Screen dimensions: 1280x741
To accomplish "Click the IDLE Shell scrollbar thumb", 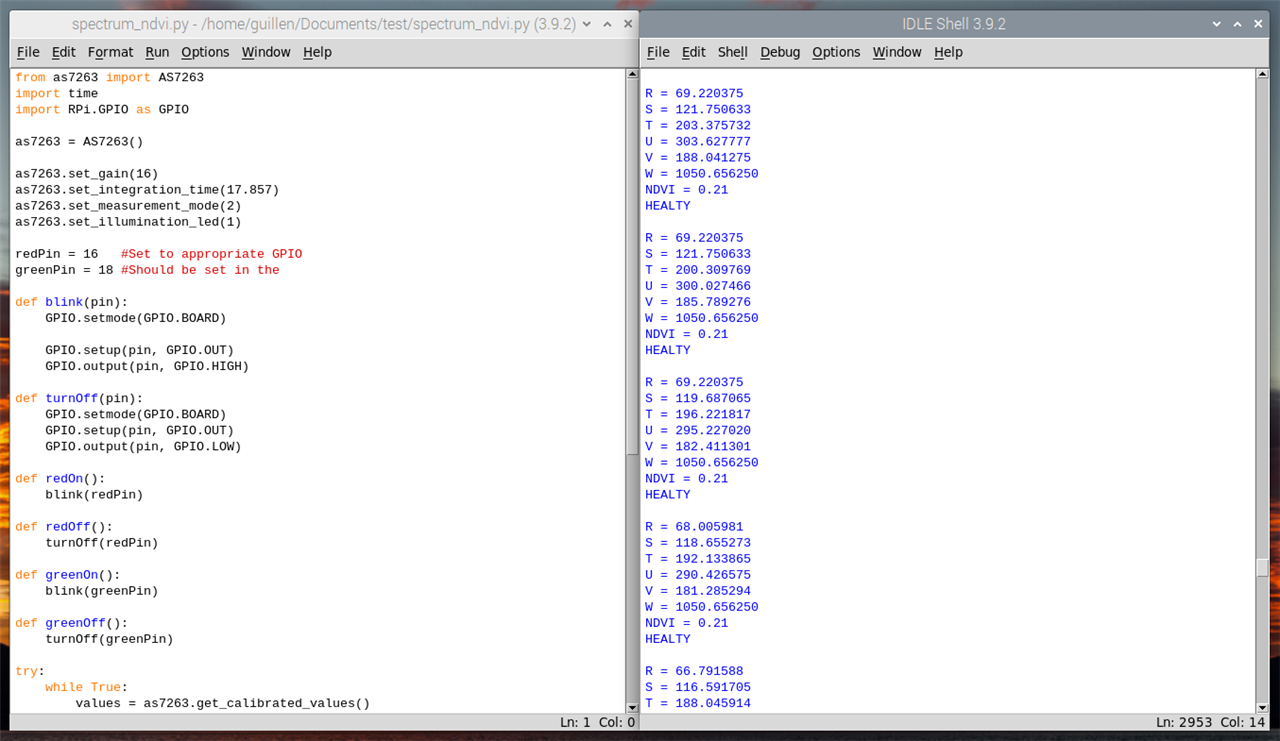I will click(x=1262, y=567).
